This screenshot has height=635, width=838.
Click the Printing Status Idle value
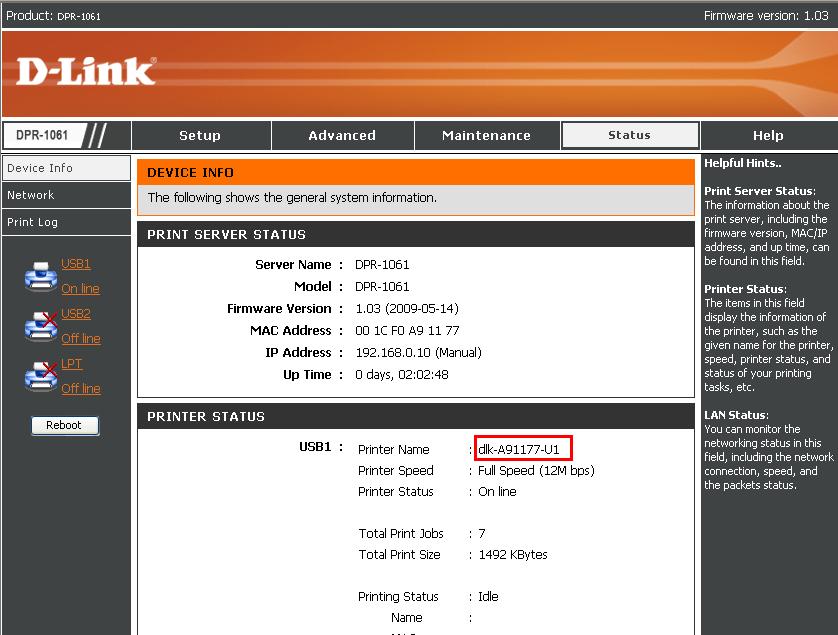488,597
